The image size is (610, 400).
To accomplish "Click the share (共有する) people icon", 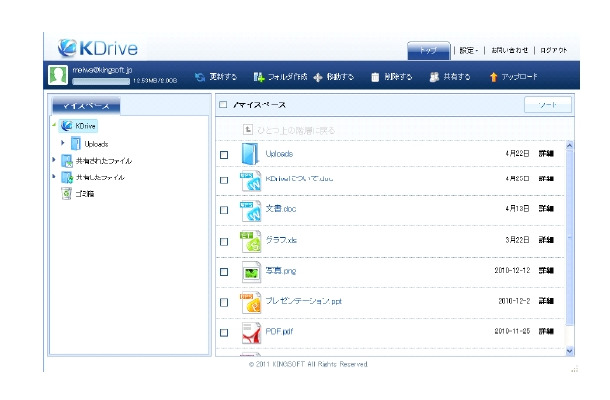I will coord(434,77).
